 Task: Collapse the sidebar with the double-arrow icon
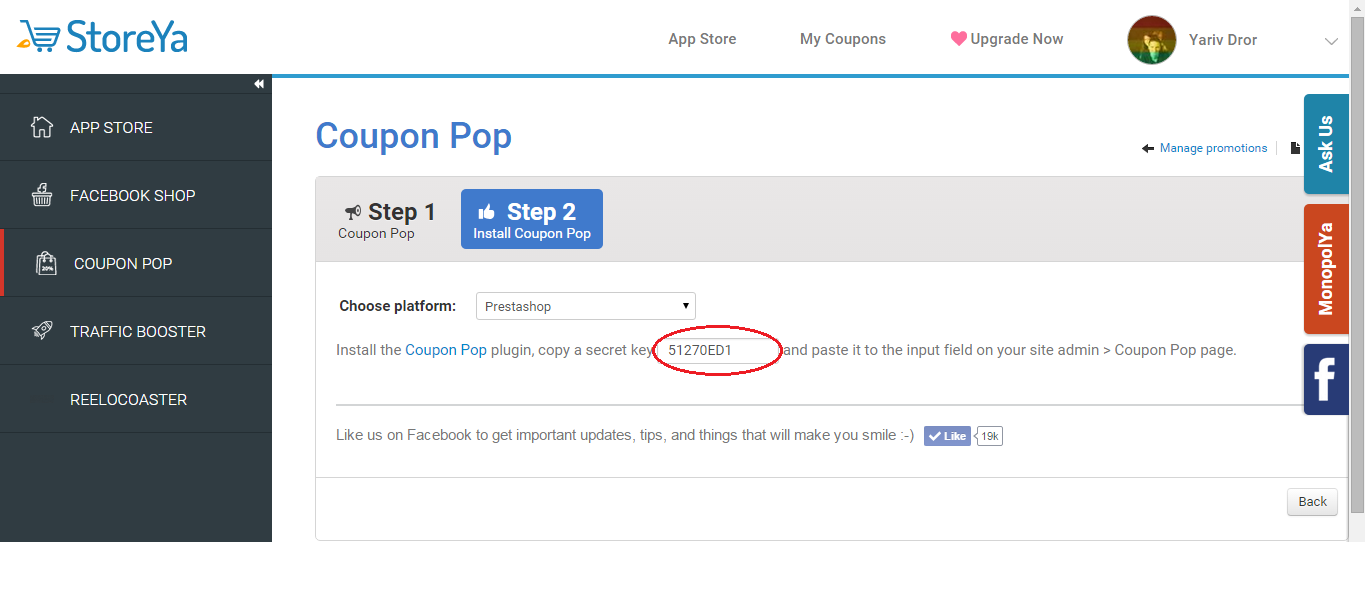(259, 84)
